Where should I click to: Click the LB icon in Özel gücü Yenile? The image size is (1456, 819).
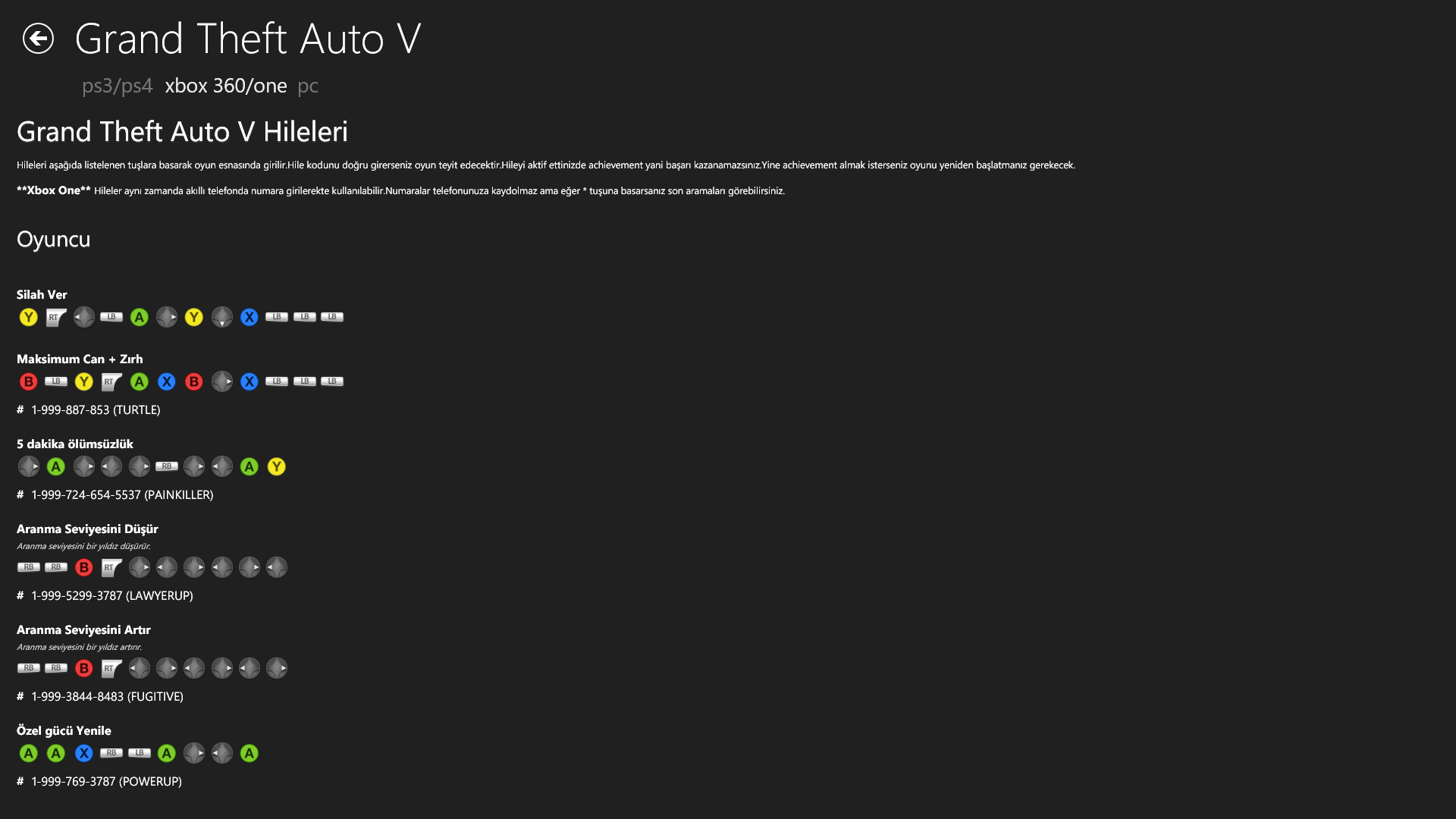click(140, 753)
